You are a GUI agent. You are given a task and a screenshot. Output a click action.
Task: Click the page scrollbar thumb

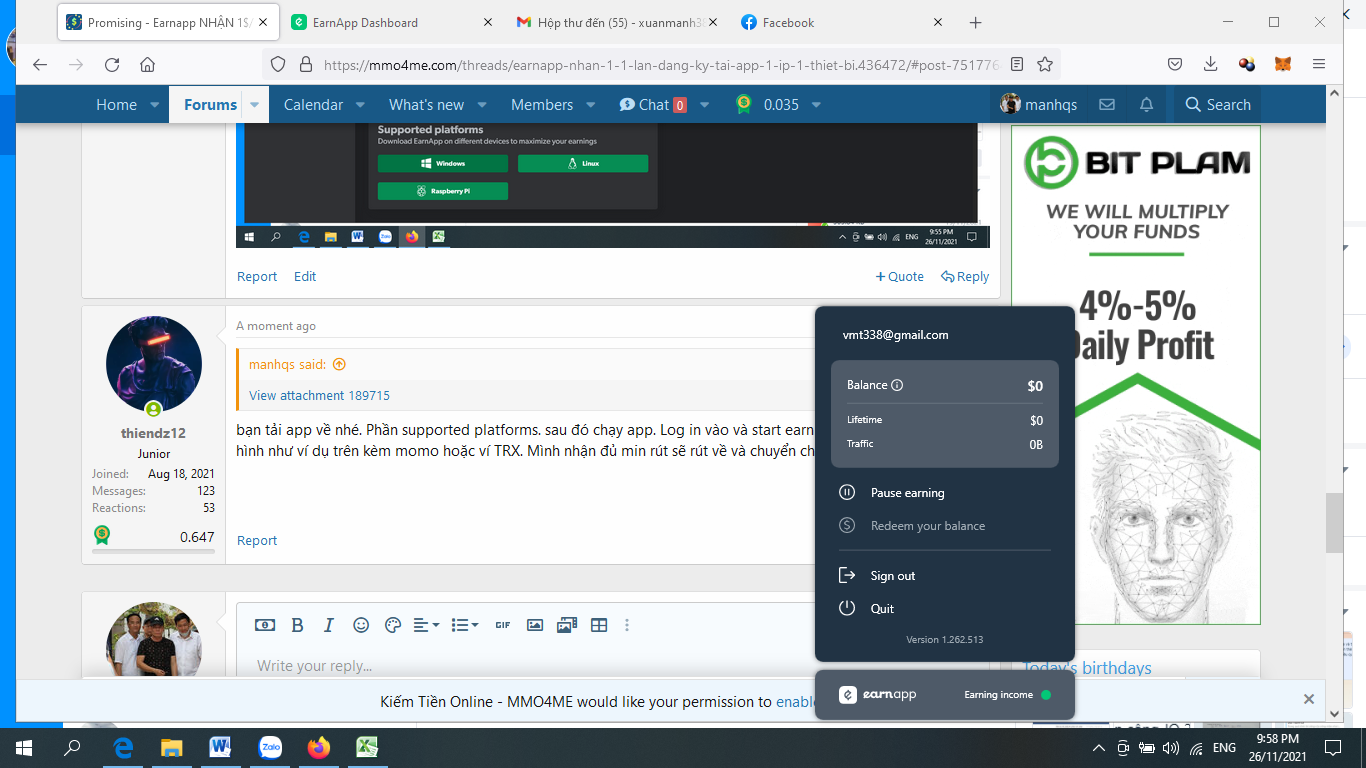pyautogui.click(x=1335, y=523)
